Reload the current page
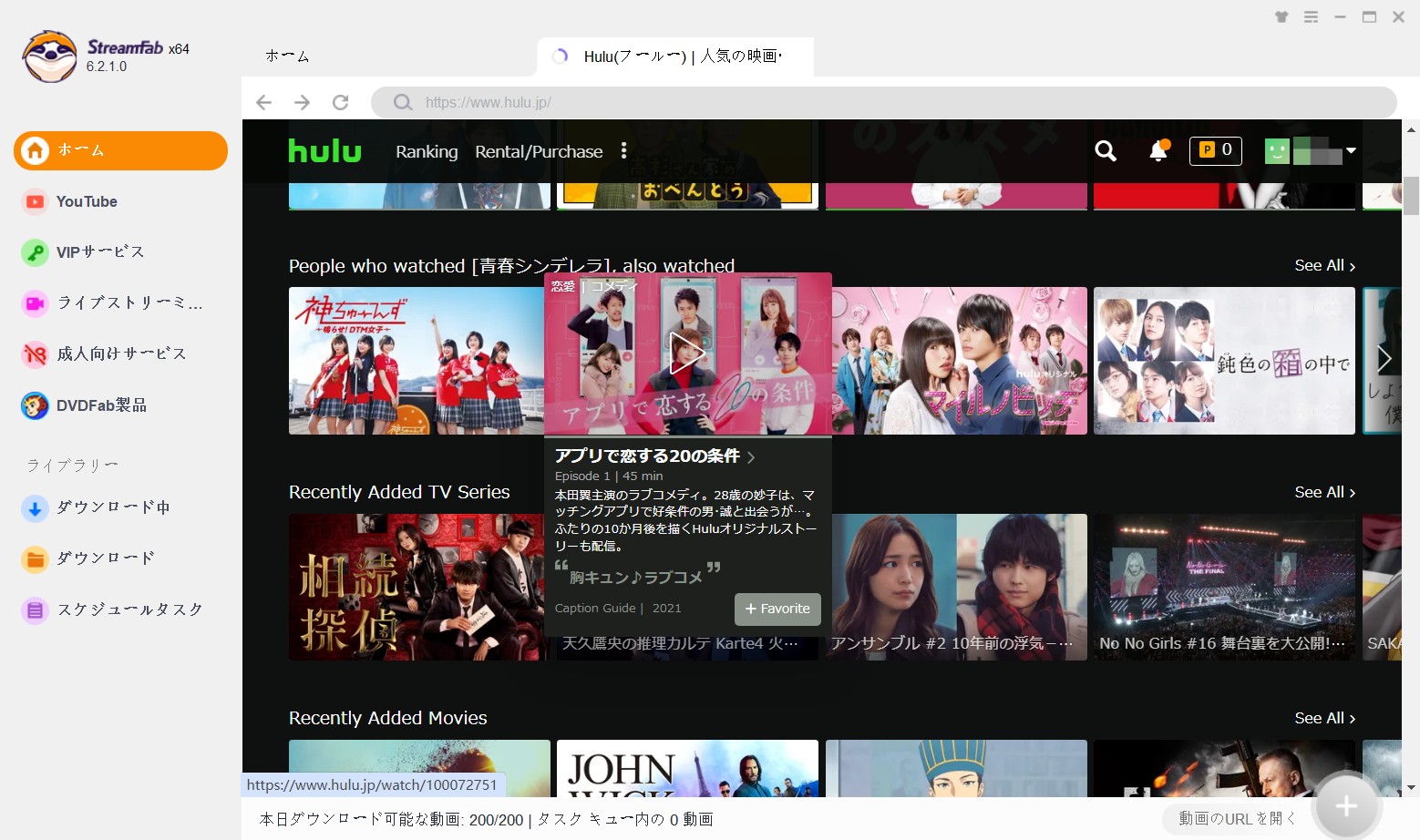Image resolution: width=1420 pixels, height=840 pixels. click(x=341, y=102)
